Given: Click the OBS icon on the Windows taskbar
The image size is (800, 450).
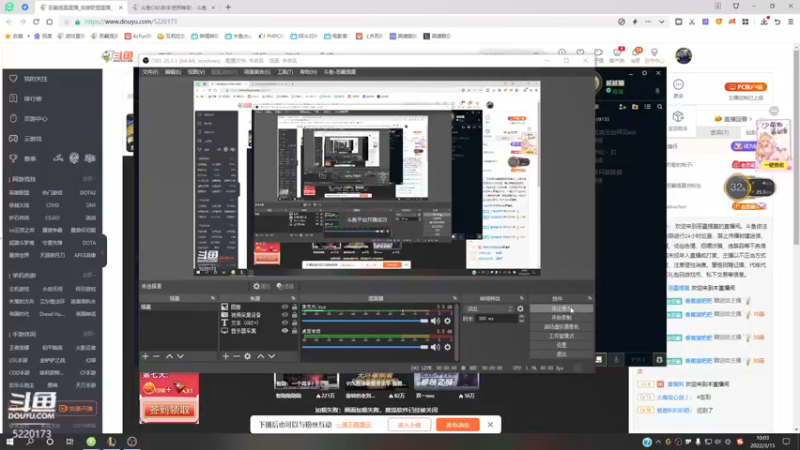Looking at the screenshot, I should tap(132, 442).
